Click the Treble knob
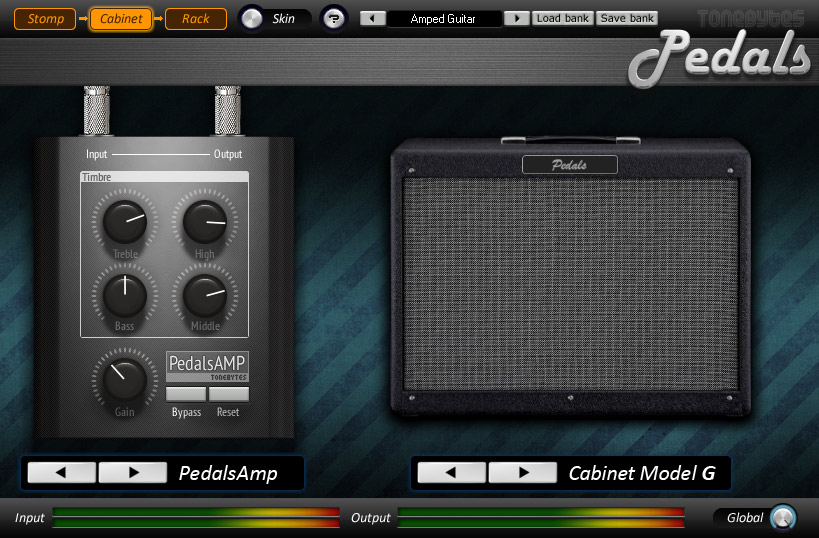 pos(125,220)
